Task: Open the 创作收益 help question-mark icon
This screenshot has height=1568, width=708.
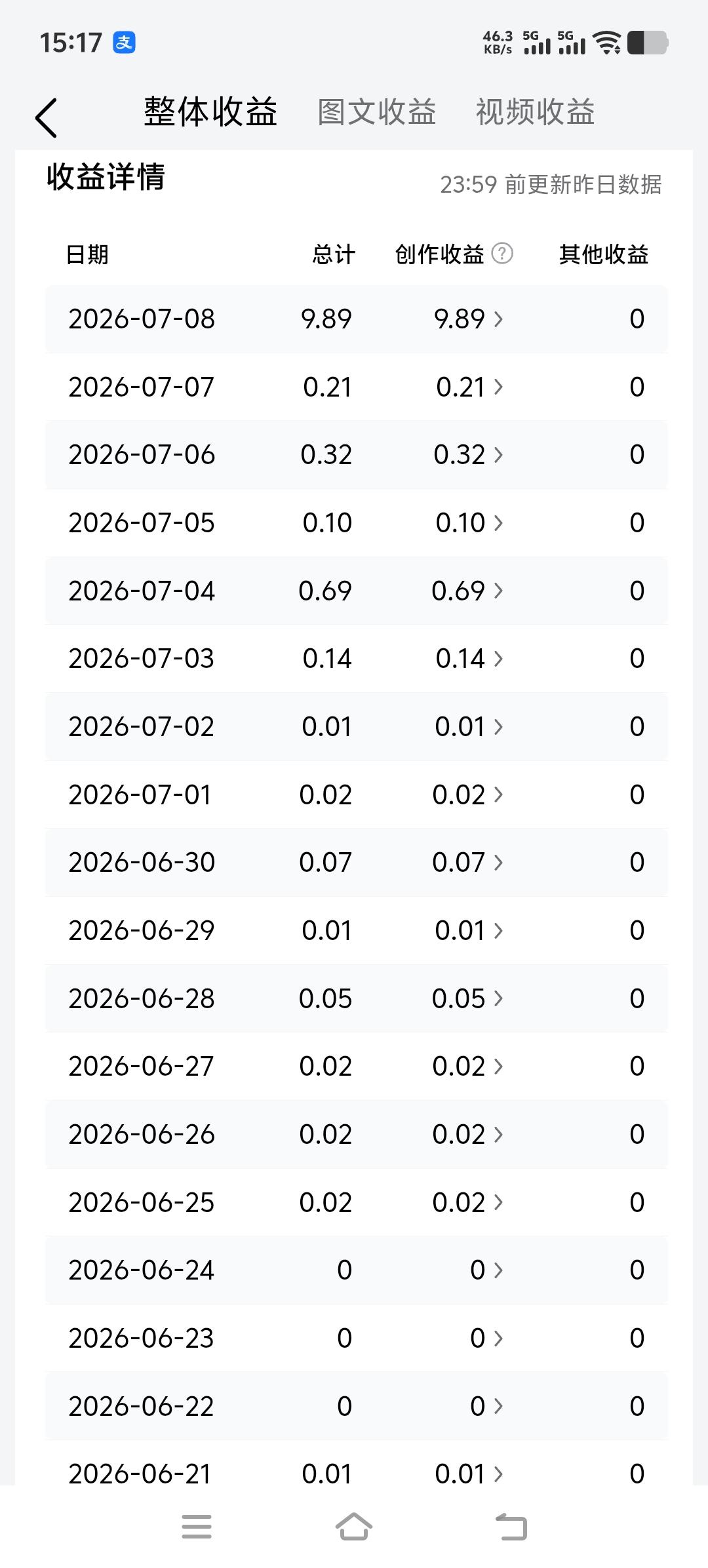Action: (x=502, y=253)
